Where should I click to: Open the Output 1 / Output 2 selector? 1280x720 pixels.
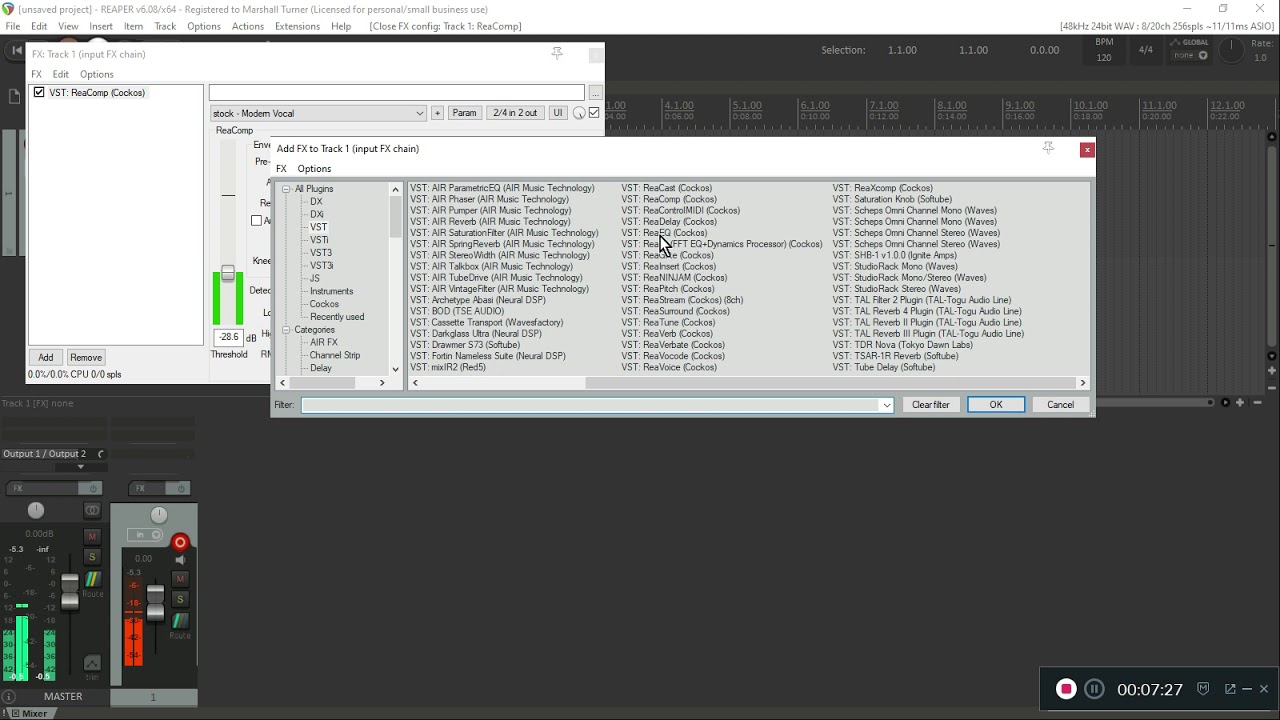click(44, 454)
